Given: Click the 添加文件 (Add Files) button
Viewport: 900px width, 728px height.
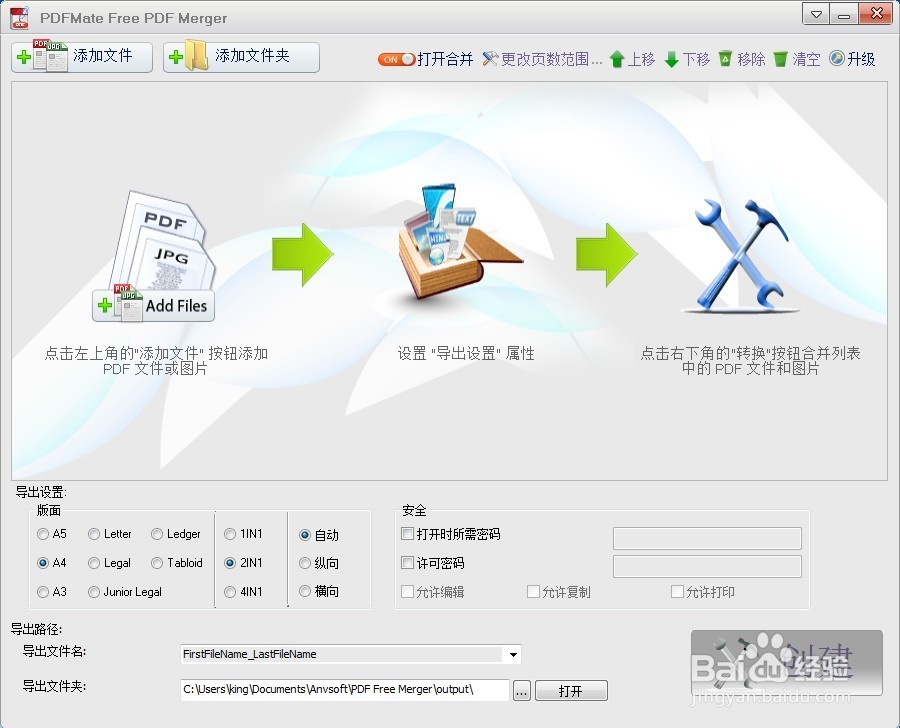Looking at the screenshot, I should (82, 57).
